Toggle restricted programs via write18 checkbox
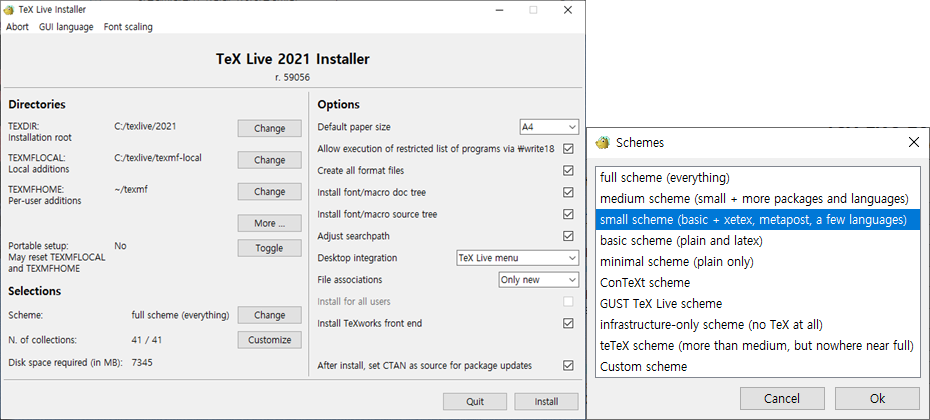Image resolution: width=930 pixels, height=420 pixels. point(568,149)
